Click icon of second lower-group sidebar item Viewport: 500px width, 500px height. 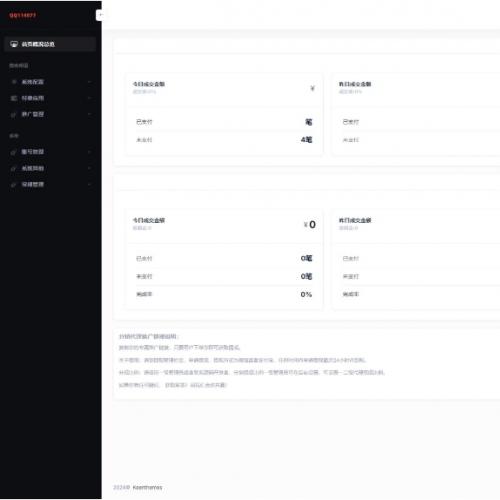pyautogui.click(x=14, y=168)
